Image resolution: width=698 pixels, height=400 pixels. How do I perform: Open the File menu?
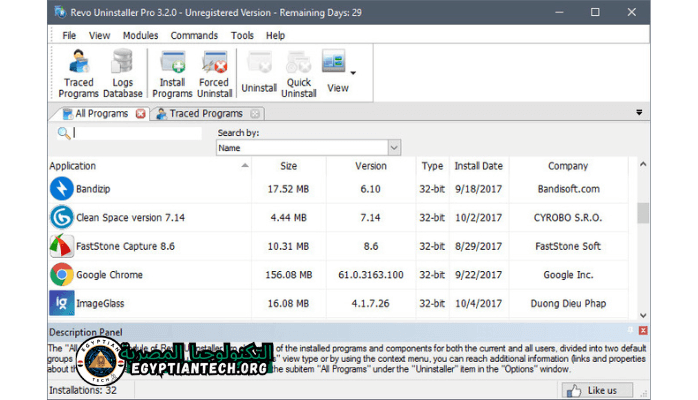(69, 36)
